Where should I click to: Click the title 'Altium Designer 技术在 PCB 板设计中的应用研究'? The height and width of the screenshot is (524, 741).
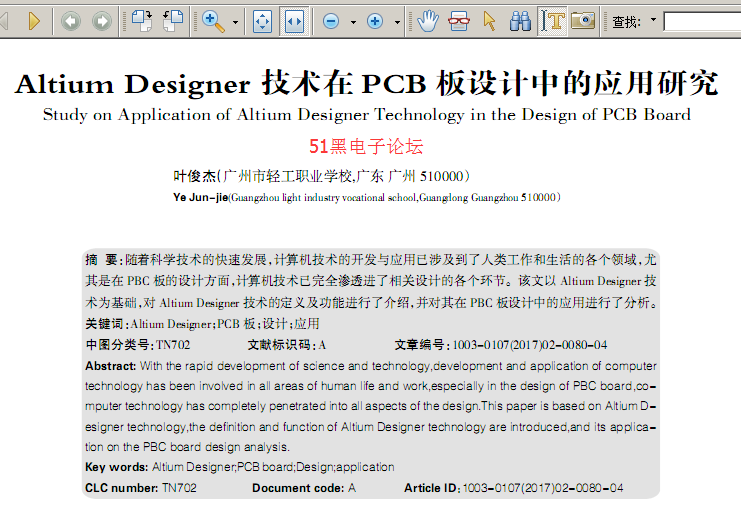pyautogui.click(x=366, y=84)
